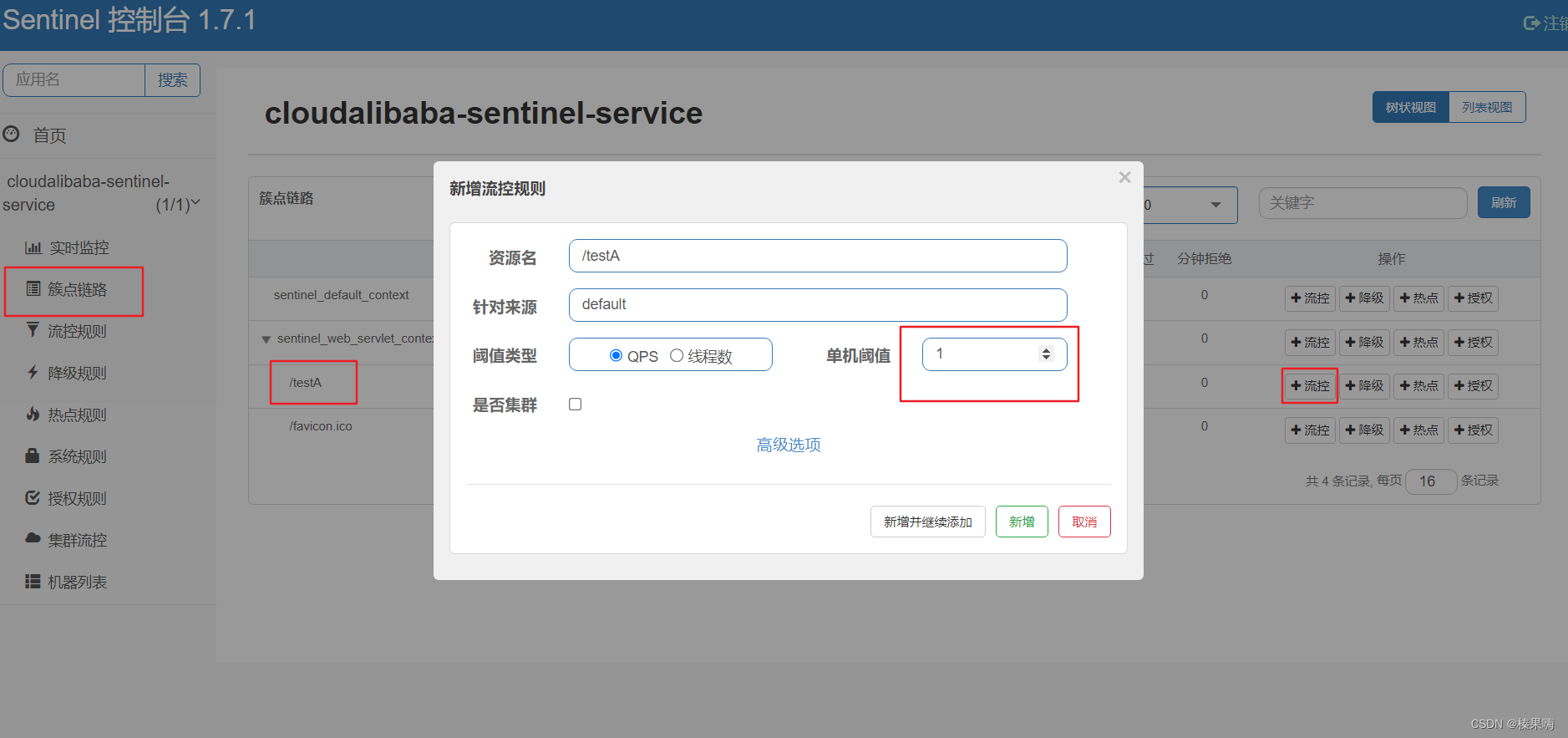Open the 高级选项 advanced options link

(x=788, y=445)
